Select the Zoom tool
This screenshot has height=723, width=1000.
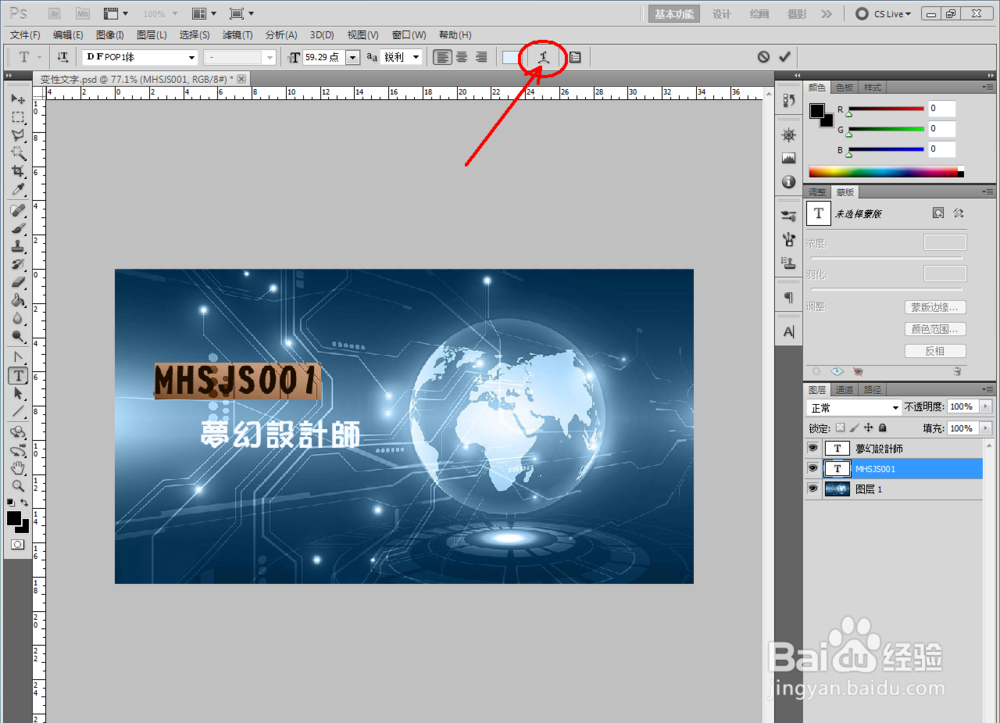[18, 486]
